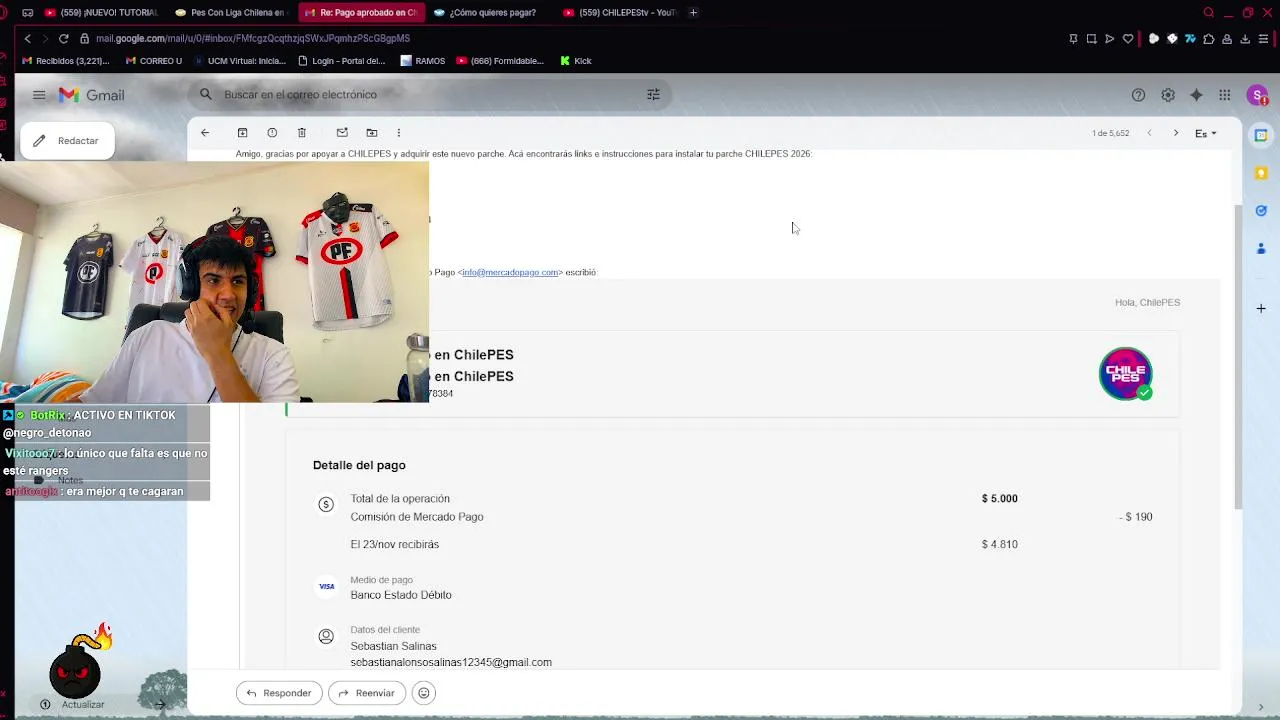Open the CORREO U bookmark
1280x720 pixels.
coord(154,61)
